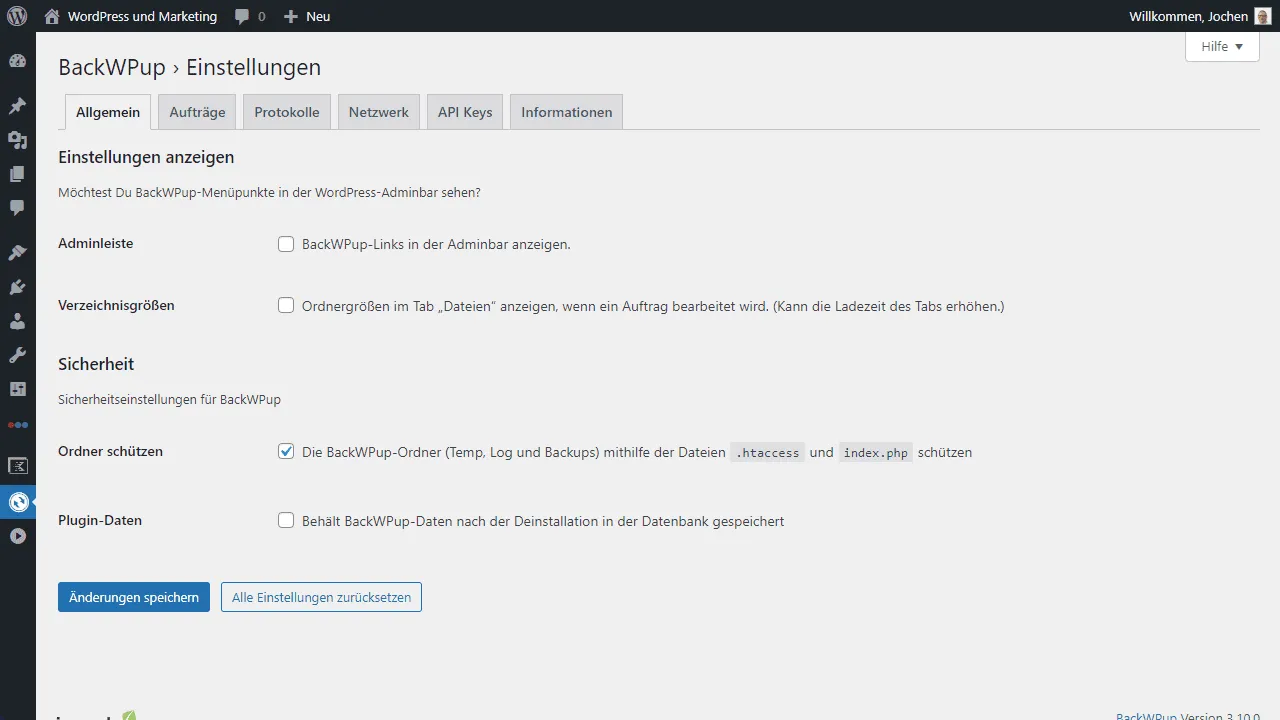Expand the Hilfe dropdown
Screen dimensions: 1280x720
(1222, 46)
